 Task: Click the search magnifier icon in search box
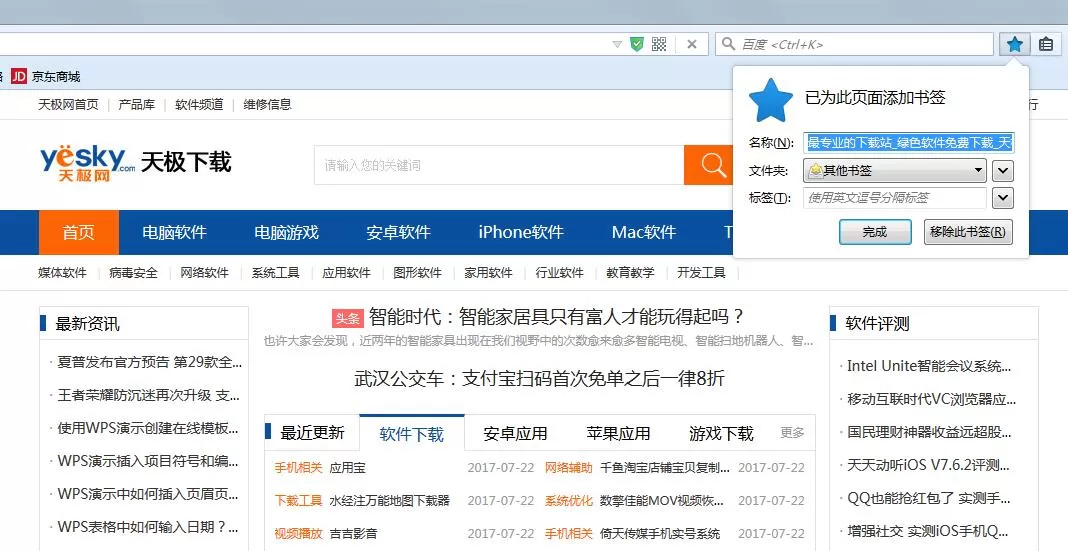coord(728,44)
